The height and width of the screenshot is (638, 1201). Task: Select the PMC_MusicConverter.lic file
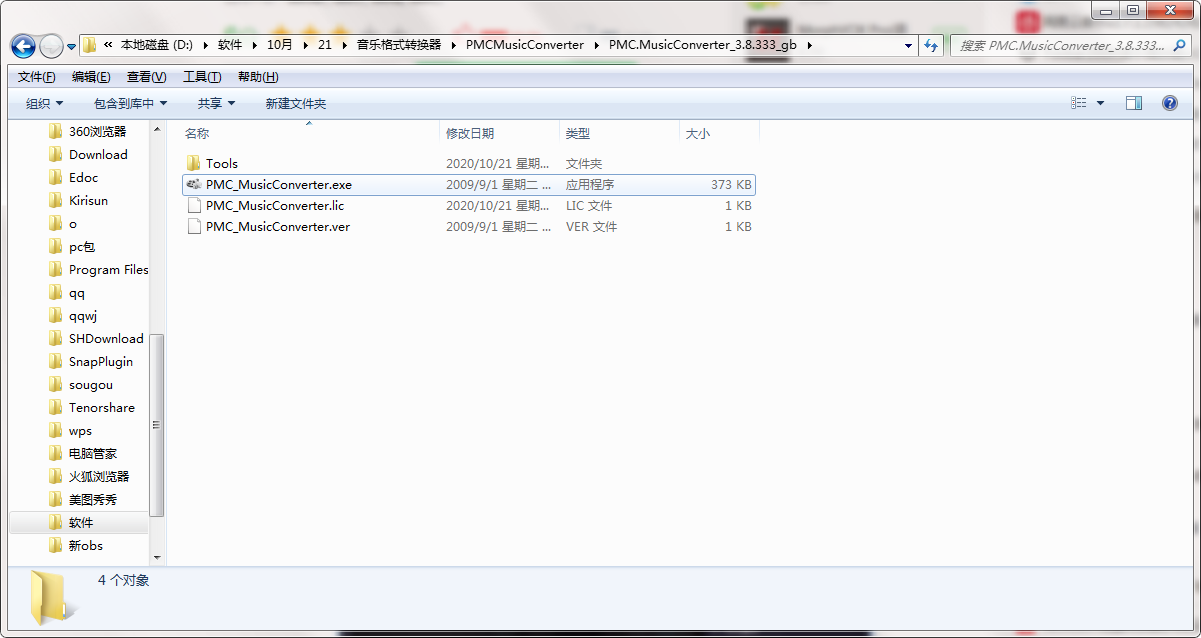274,206
